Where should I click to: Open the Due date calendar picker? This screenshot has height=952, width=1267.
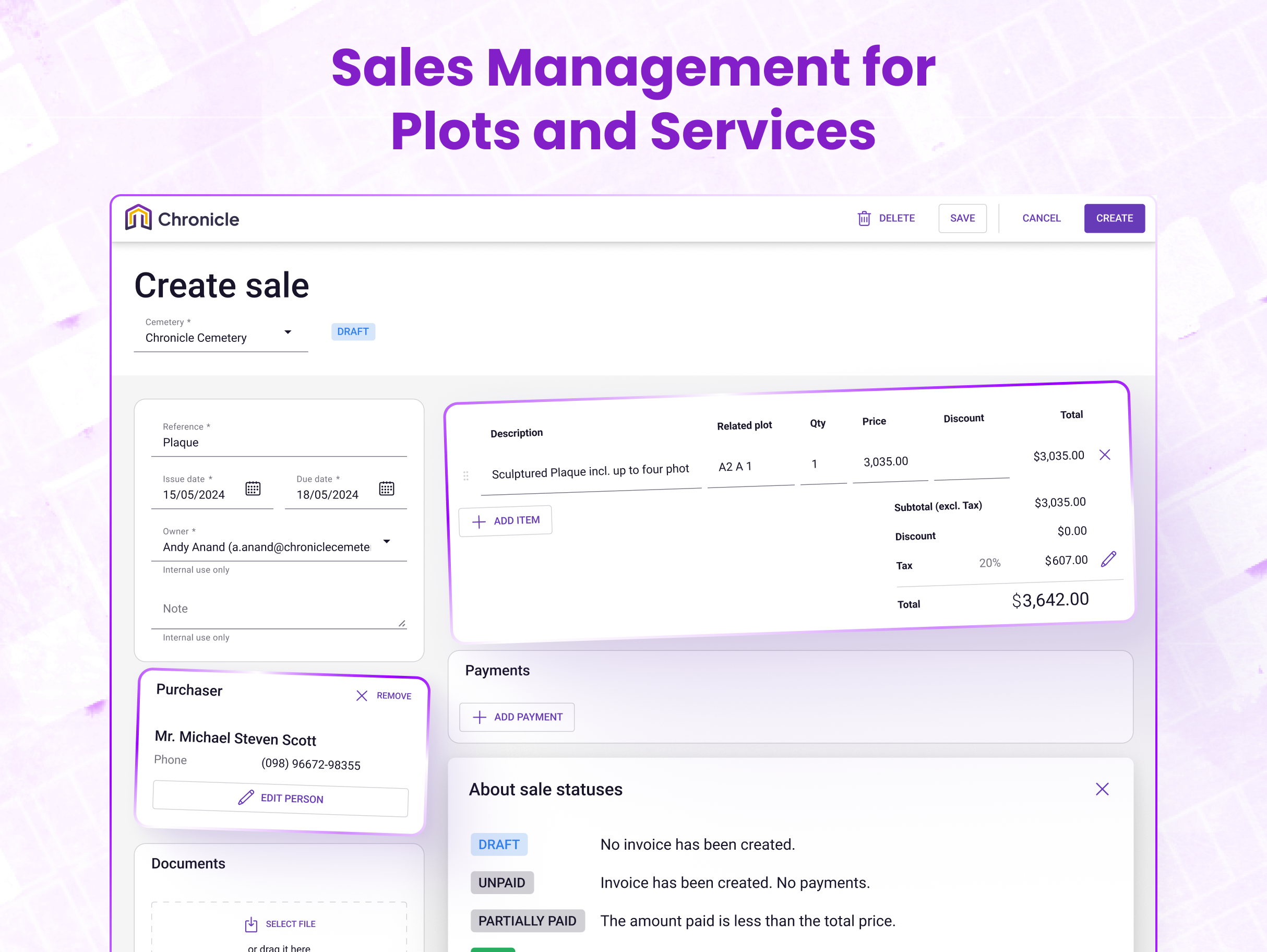pyautogui.click(x=387, y=489)
